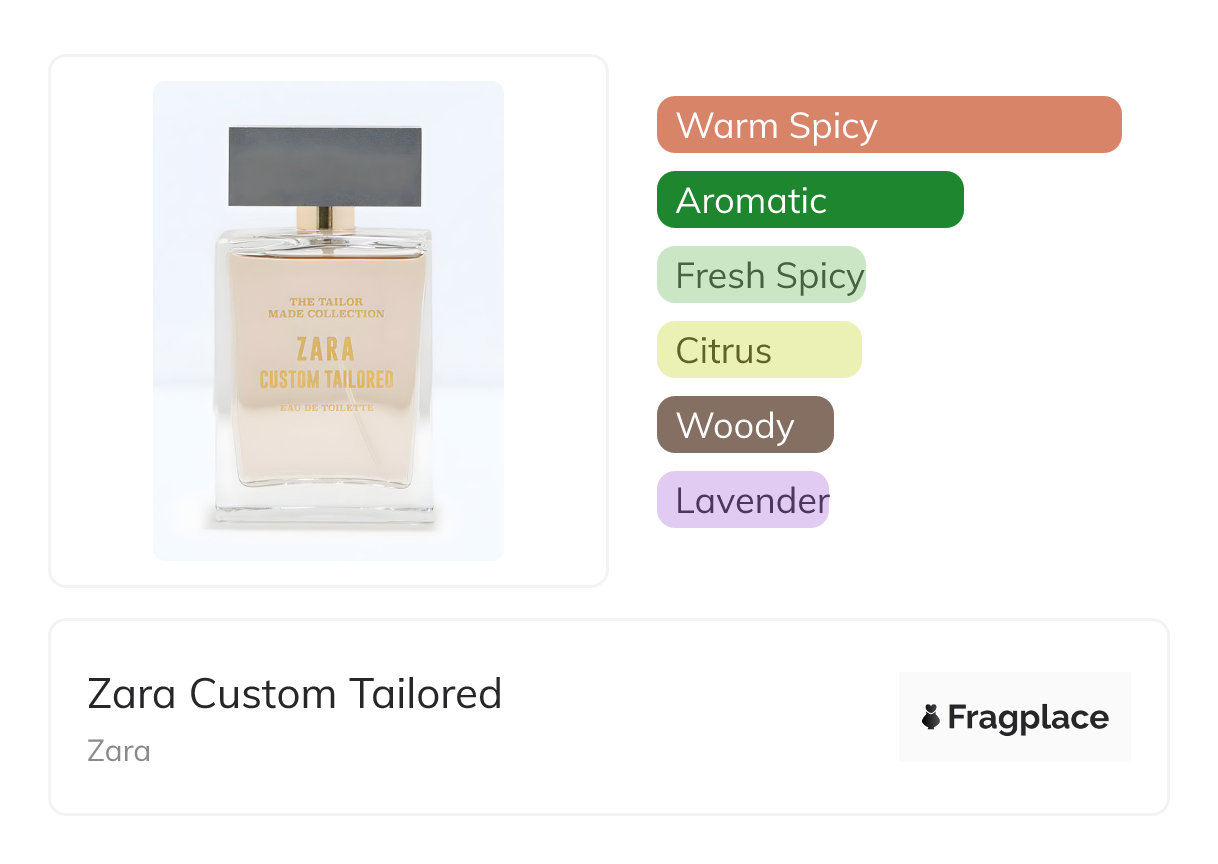Click the perfume bottle's gray cap
The height and width of the screenshot is (864, 1218).
(325, 166)
